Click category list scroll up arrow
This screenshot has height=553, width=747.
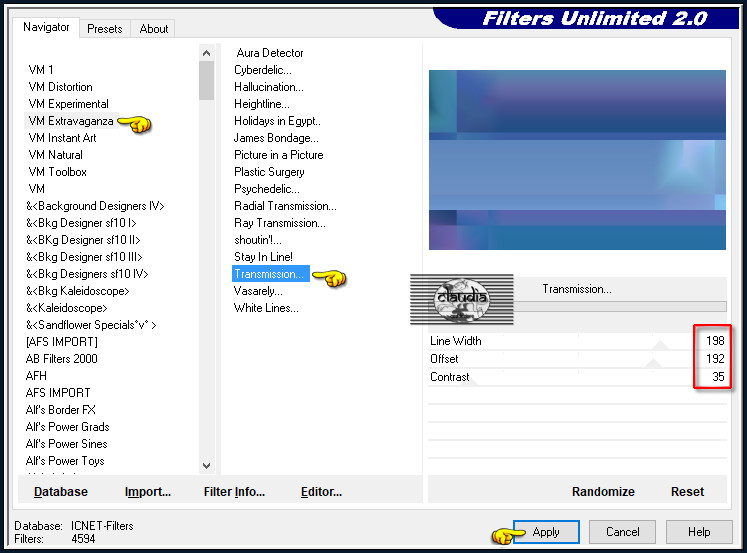(x=206, y=53)
